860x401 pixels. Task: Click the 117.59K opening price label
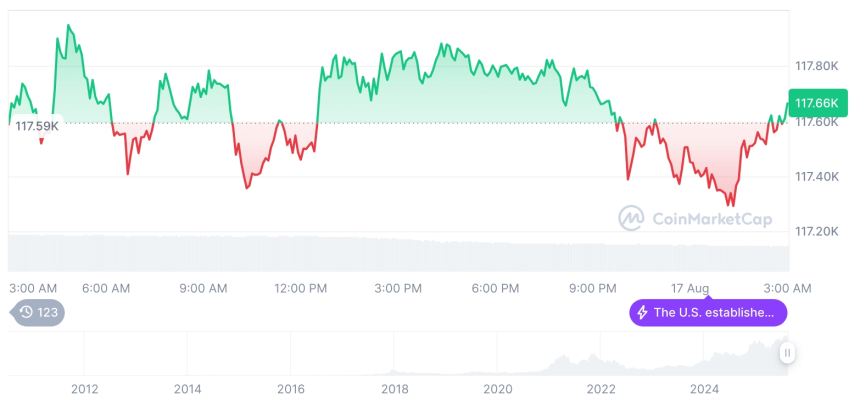[x=35, y=126]
